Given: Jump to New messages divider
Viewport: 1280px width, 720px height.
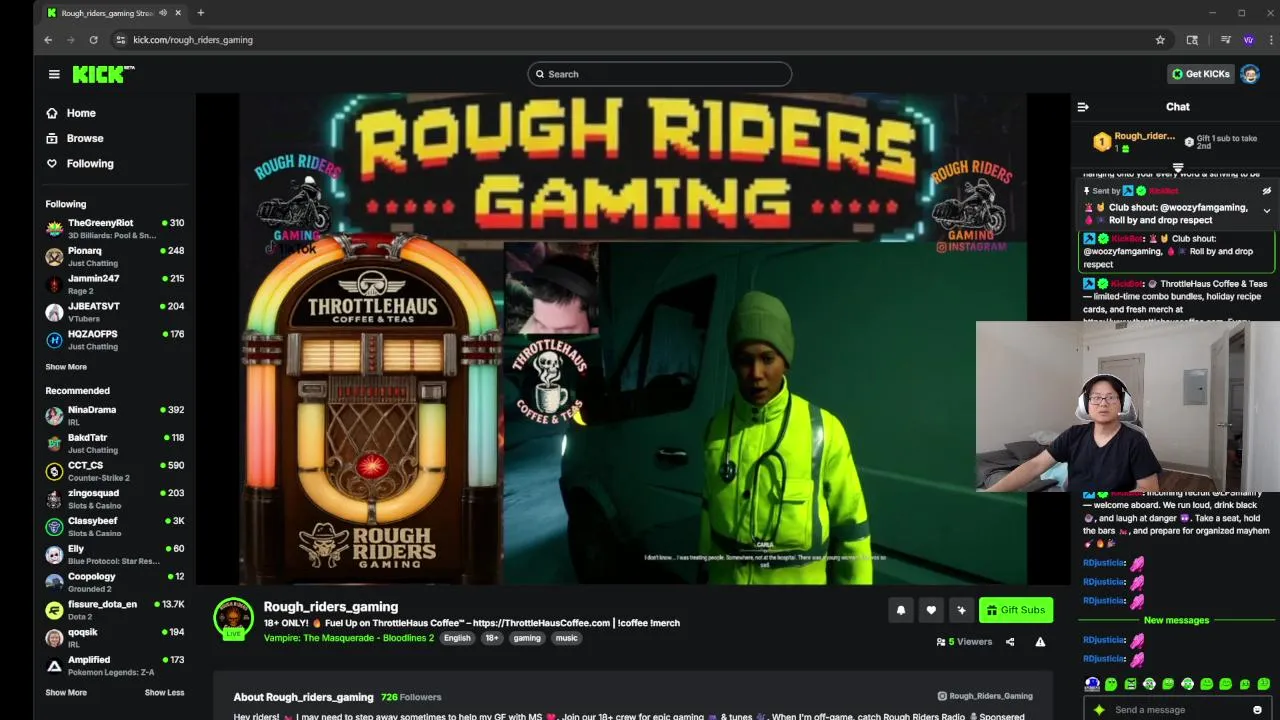Looking at the screenshot, I should click(1176, 620).
